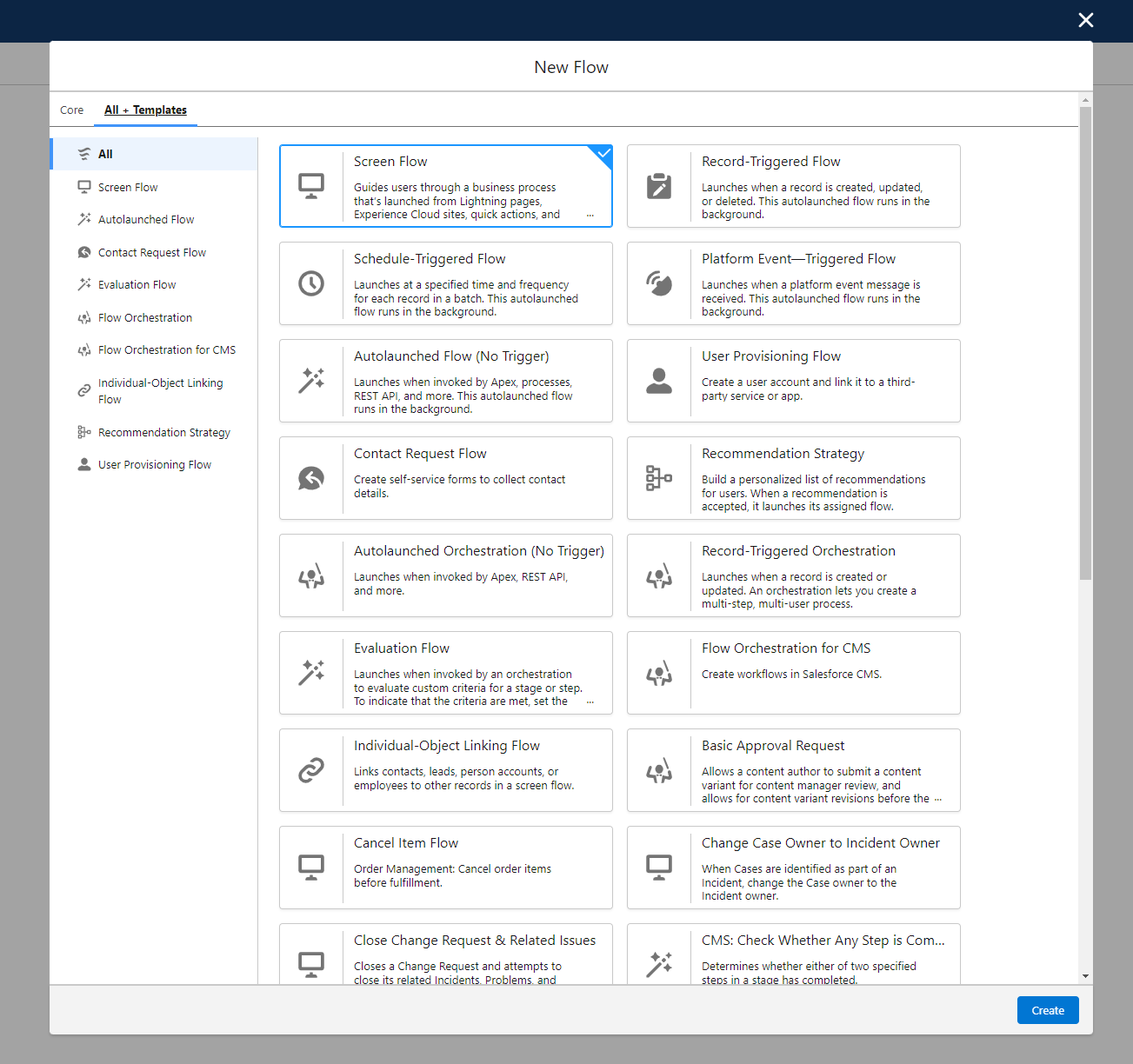The image size is (1133, 1064).
Task: Click the All filter icon in the sidebar
Action: pos(84,154)
